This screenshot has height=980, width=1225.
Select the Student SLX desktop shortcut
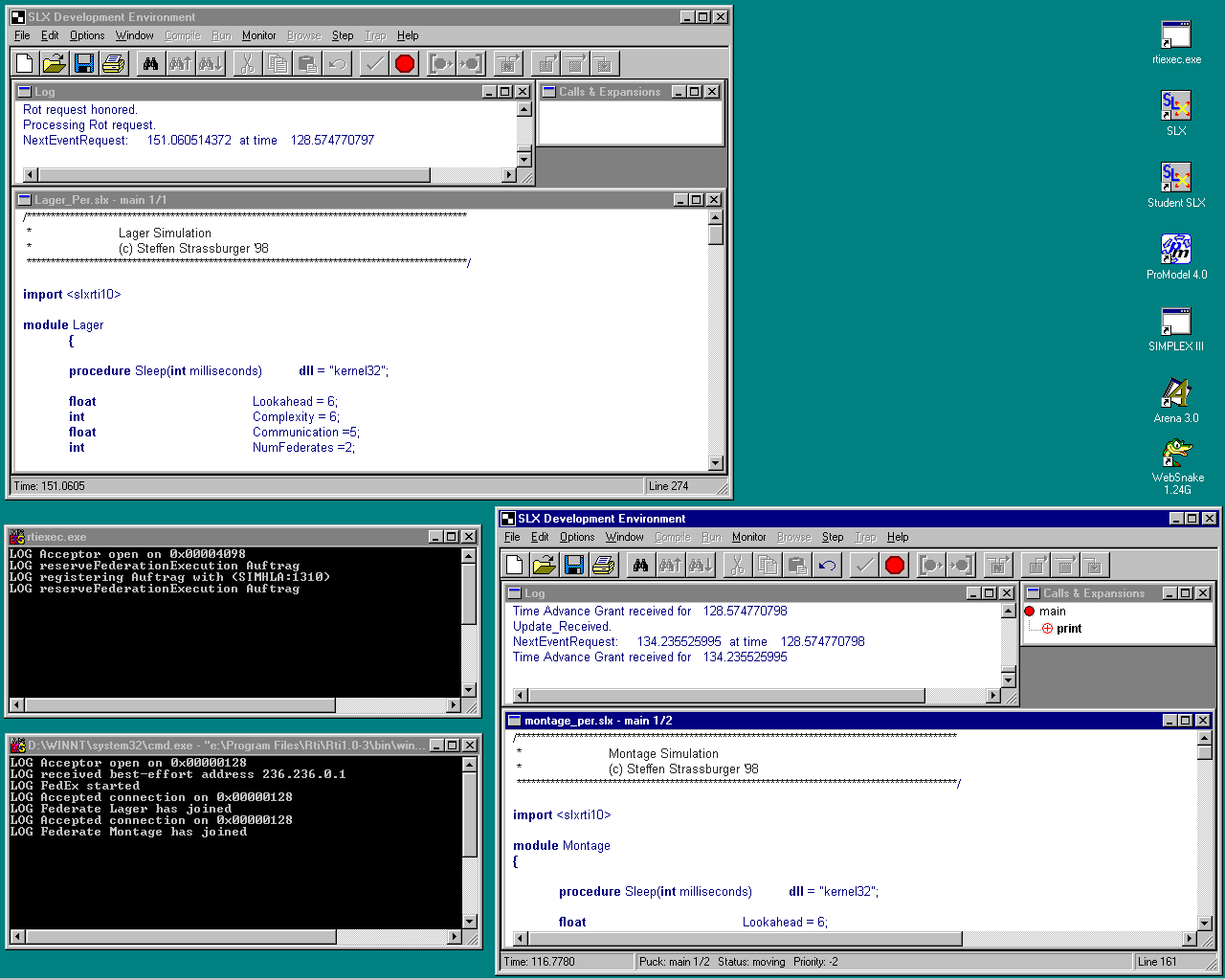[x=1176, y=178]
